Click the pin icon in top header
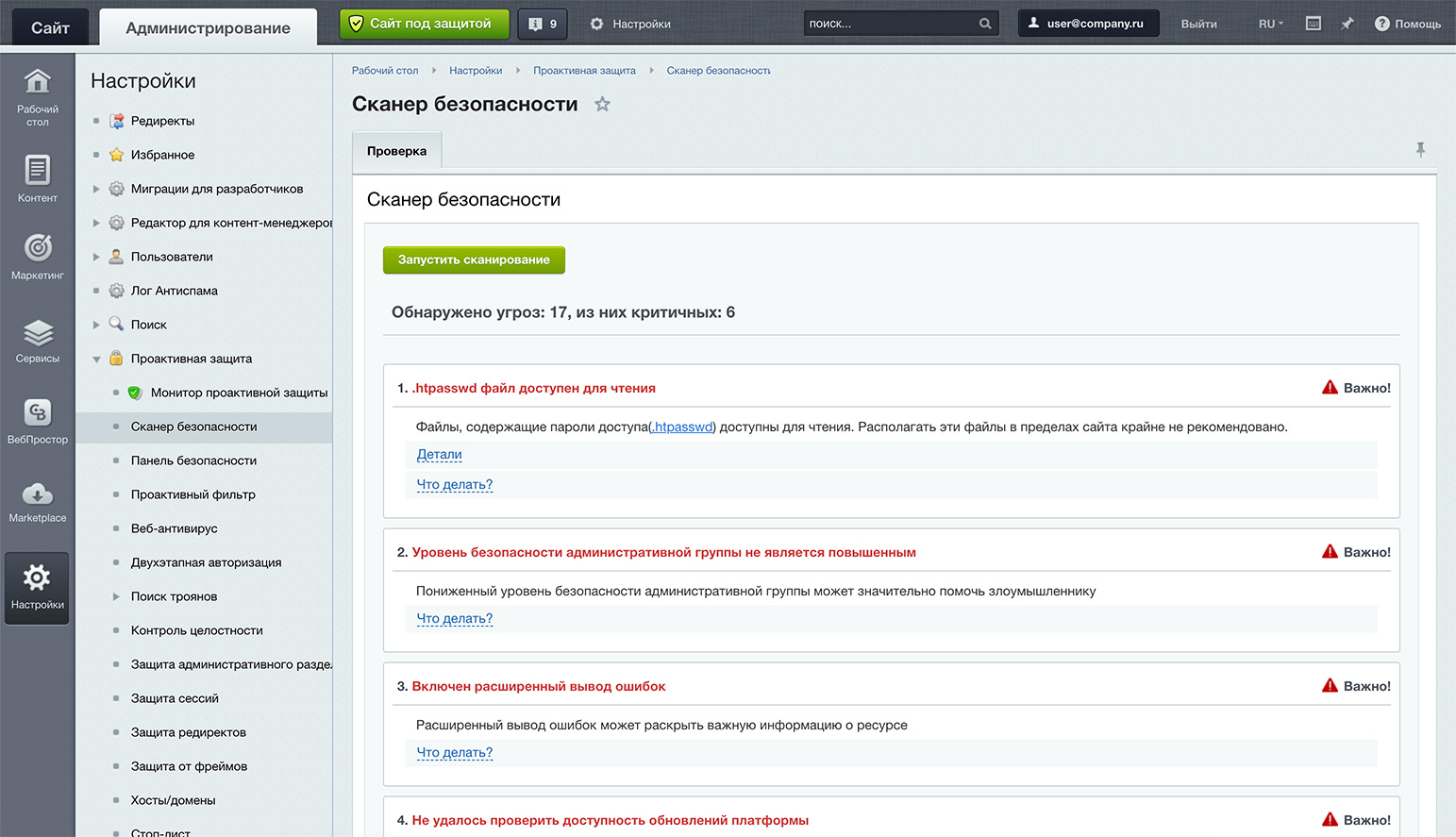The height and width of the screenshot is (837, 1456). pyautogui.click(x=1347, y=24)
